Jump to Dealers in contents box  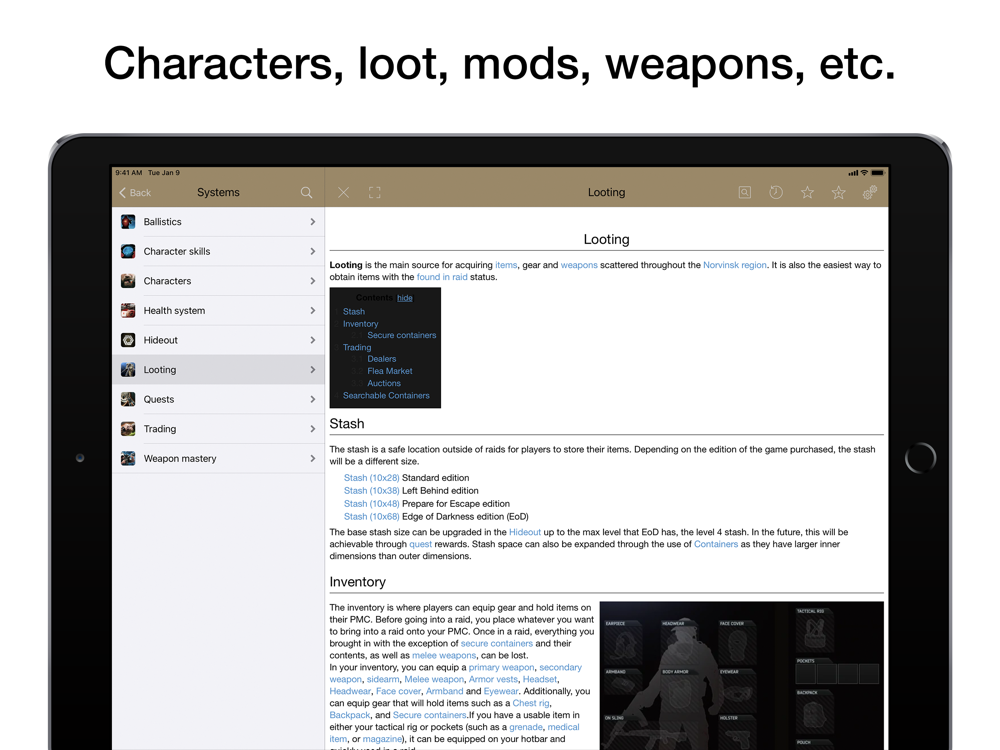coord(381,359)
